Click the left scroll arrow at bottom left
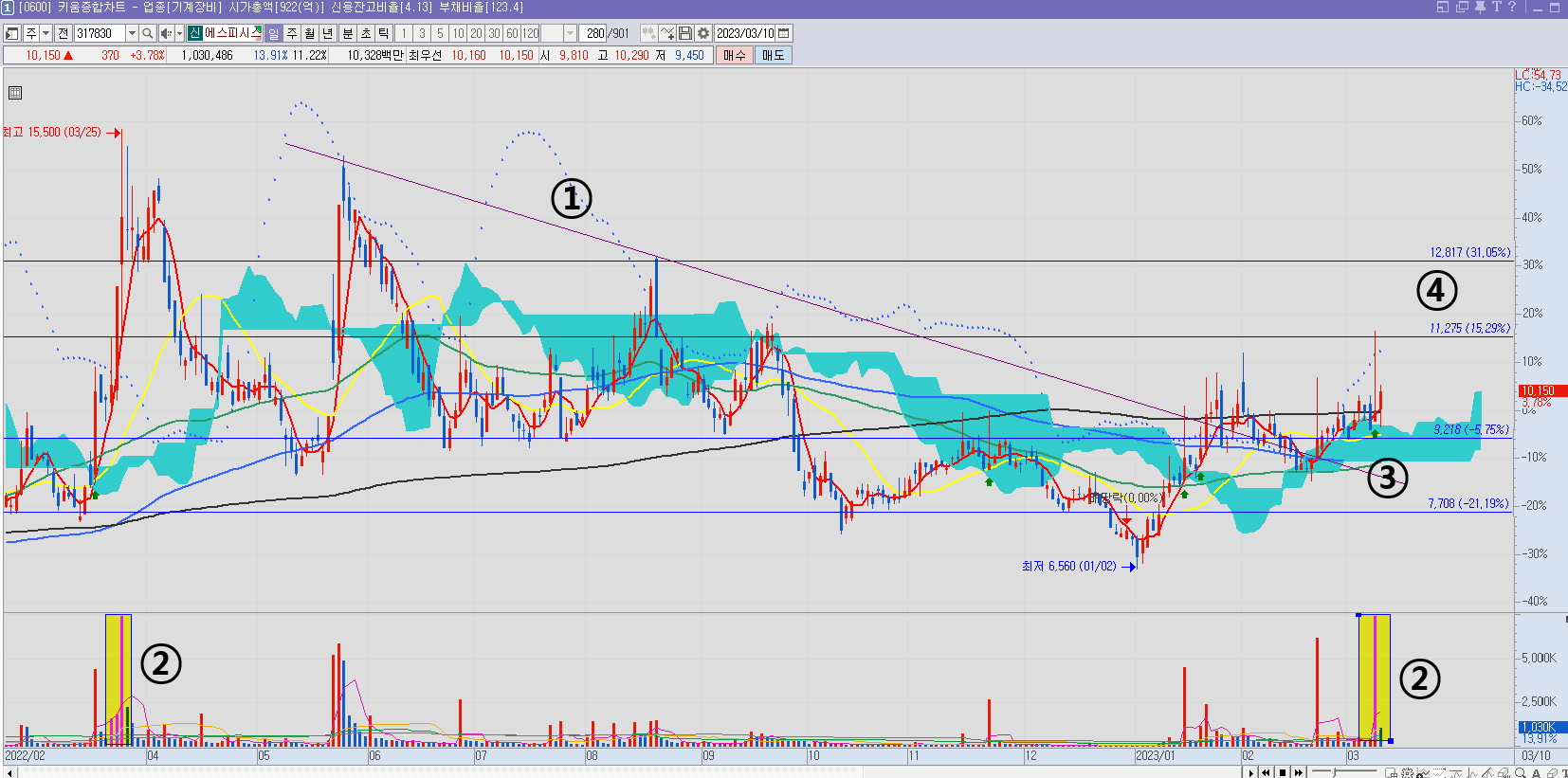 pyautogui.click(x=10, y=772)
